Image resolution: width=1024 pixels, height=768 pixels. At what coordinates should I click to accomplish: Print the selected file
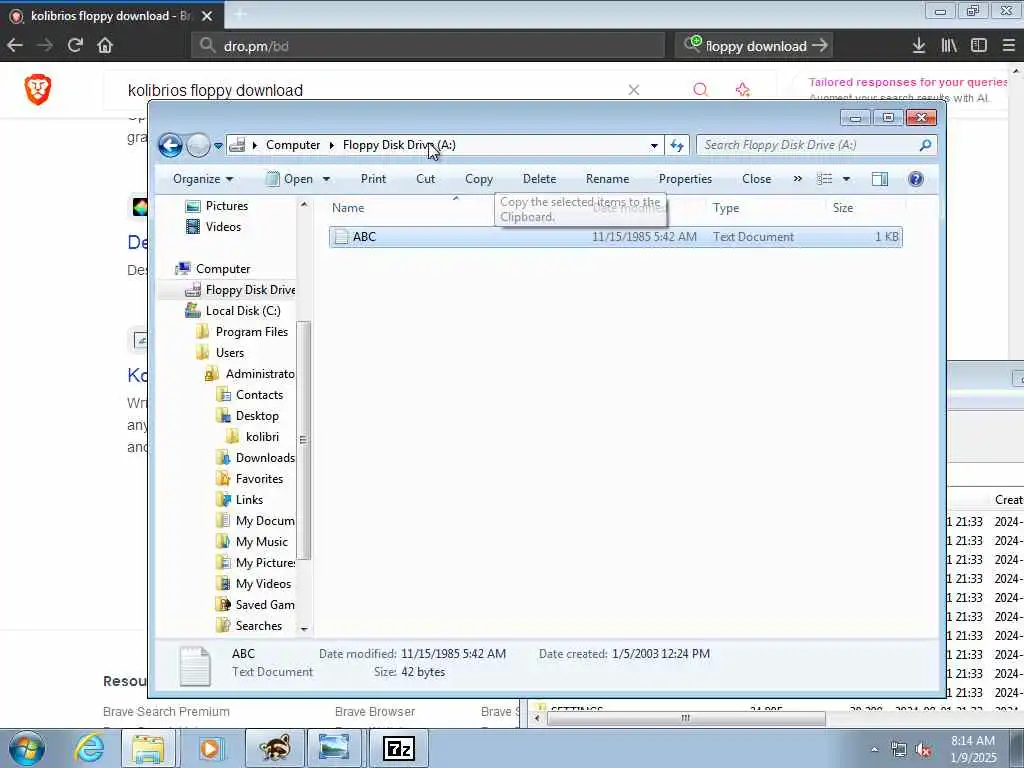[373, 179]
